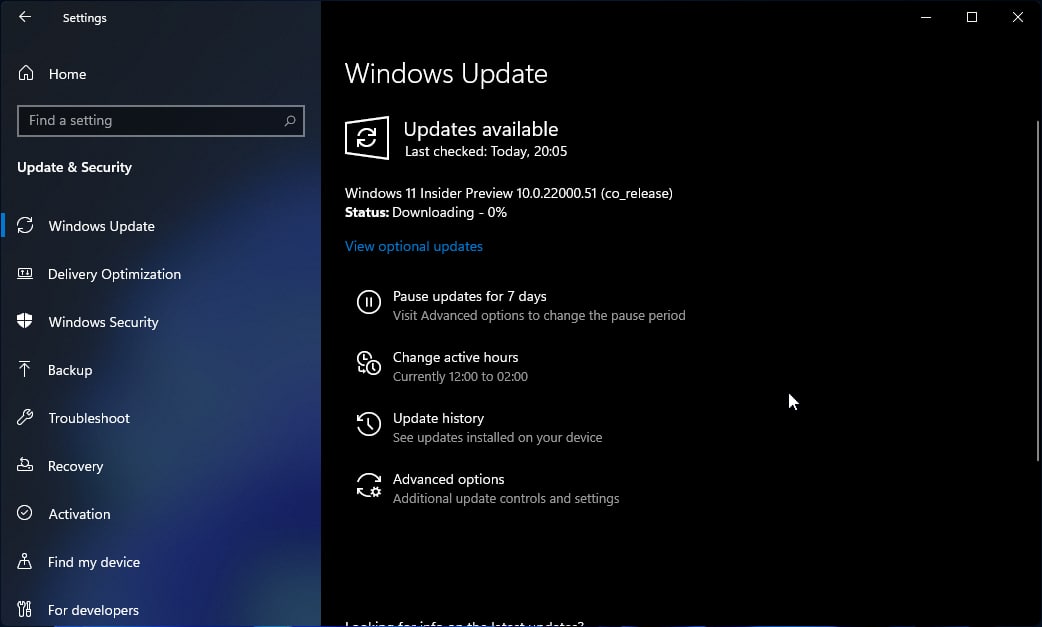Viewport: 1042px width, 627px height.
Task: Click the search magnifier icon
Action: [x=290, y=121]
